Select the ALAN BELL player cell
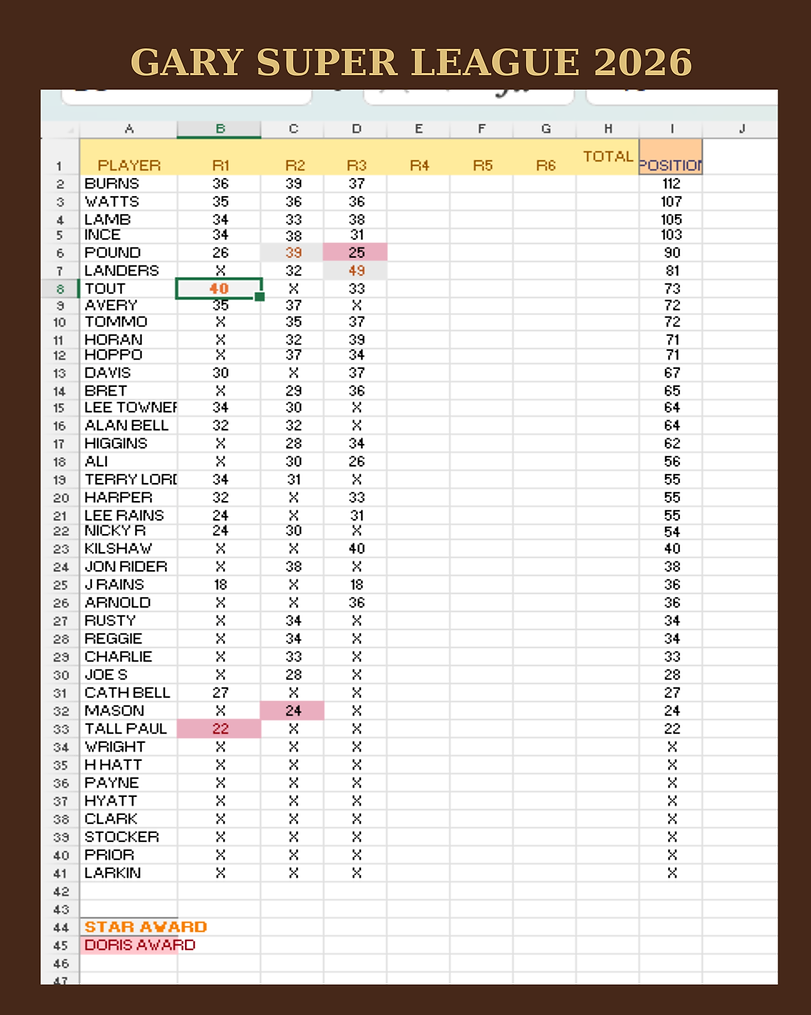811x1015 pixels. (129, 426)
